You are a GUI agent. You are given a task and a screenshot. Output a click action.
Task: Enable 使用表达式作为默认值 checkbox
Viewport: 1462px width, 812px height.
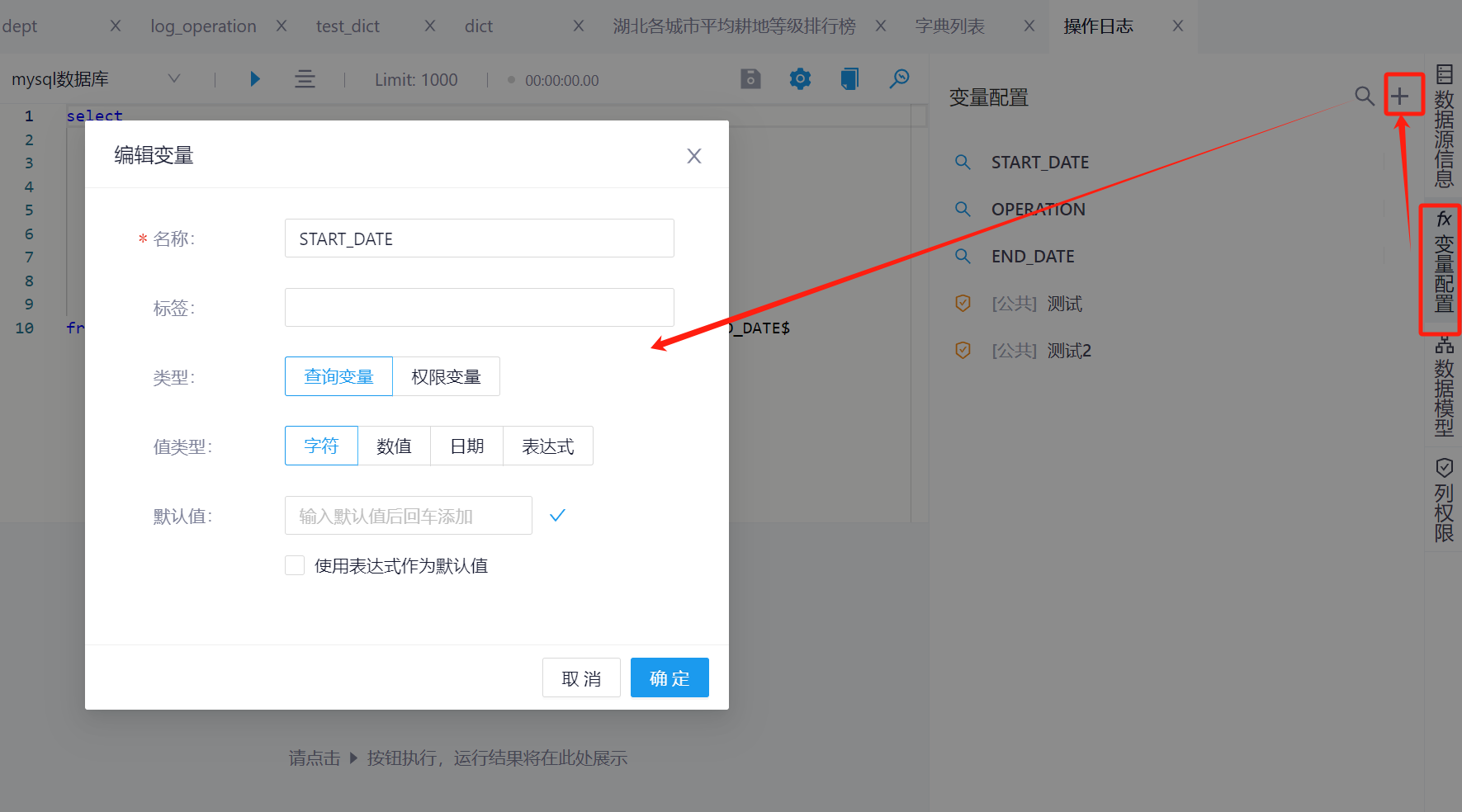click(295, 565)
